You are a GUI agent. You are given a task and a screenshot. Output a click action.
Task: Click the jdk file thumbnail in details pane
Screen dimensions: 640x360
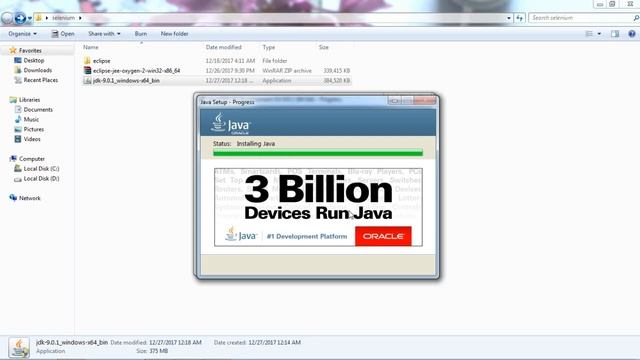coord(19,348)
